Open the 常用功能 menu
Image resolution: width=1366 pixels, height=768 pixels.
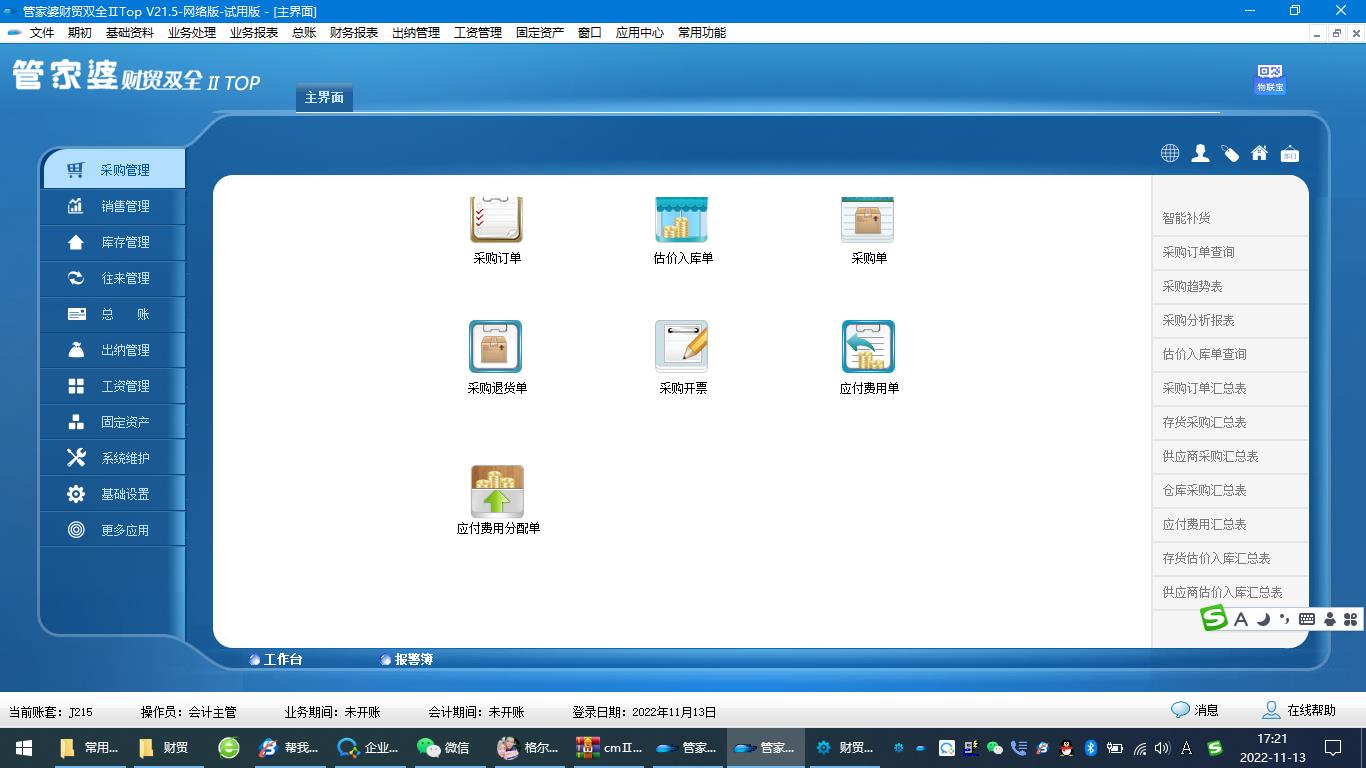click(x=702, y=33)
